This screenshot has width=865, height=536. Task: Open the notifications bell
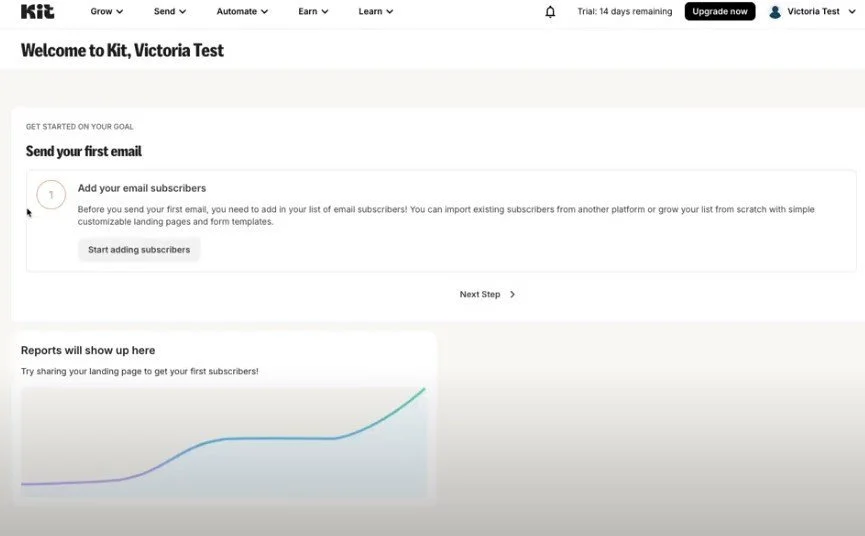coord(550,12)
